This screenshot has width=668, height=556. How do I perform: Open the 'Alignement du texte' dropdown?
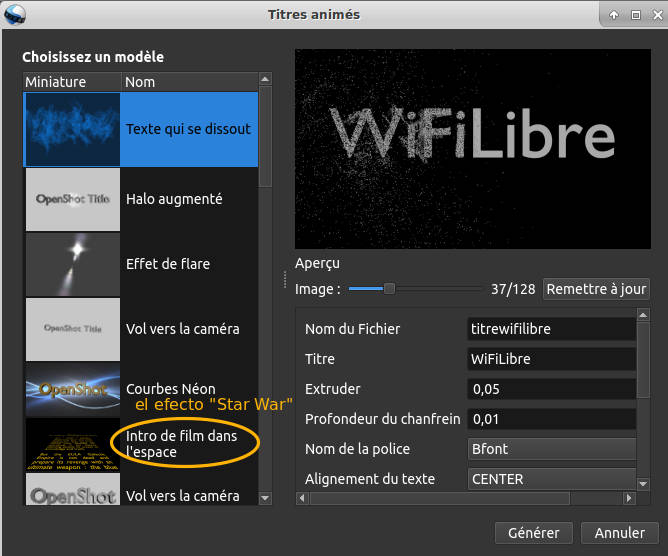click(x=552, y=479)
